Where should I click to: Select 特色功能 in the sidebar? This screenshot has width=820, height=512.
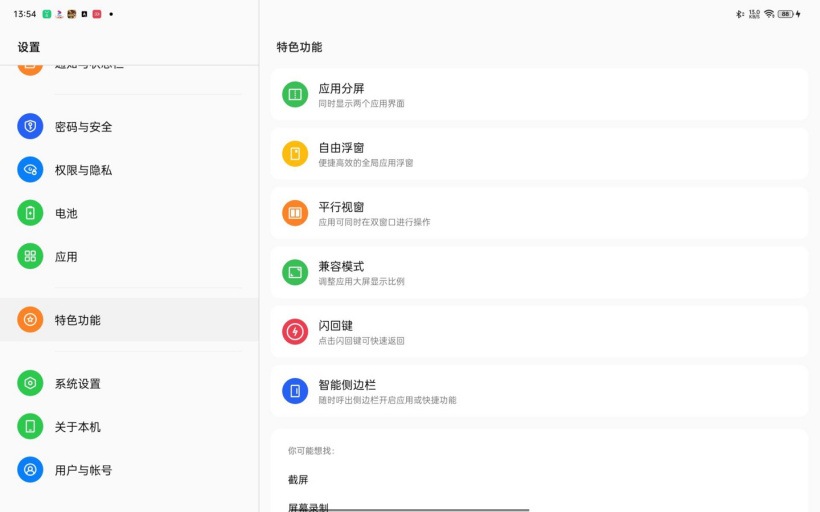tap(129, 320)
